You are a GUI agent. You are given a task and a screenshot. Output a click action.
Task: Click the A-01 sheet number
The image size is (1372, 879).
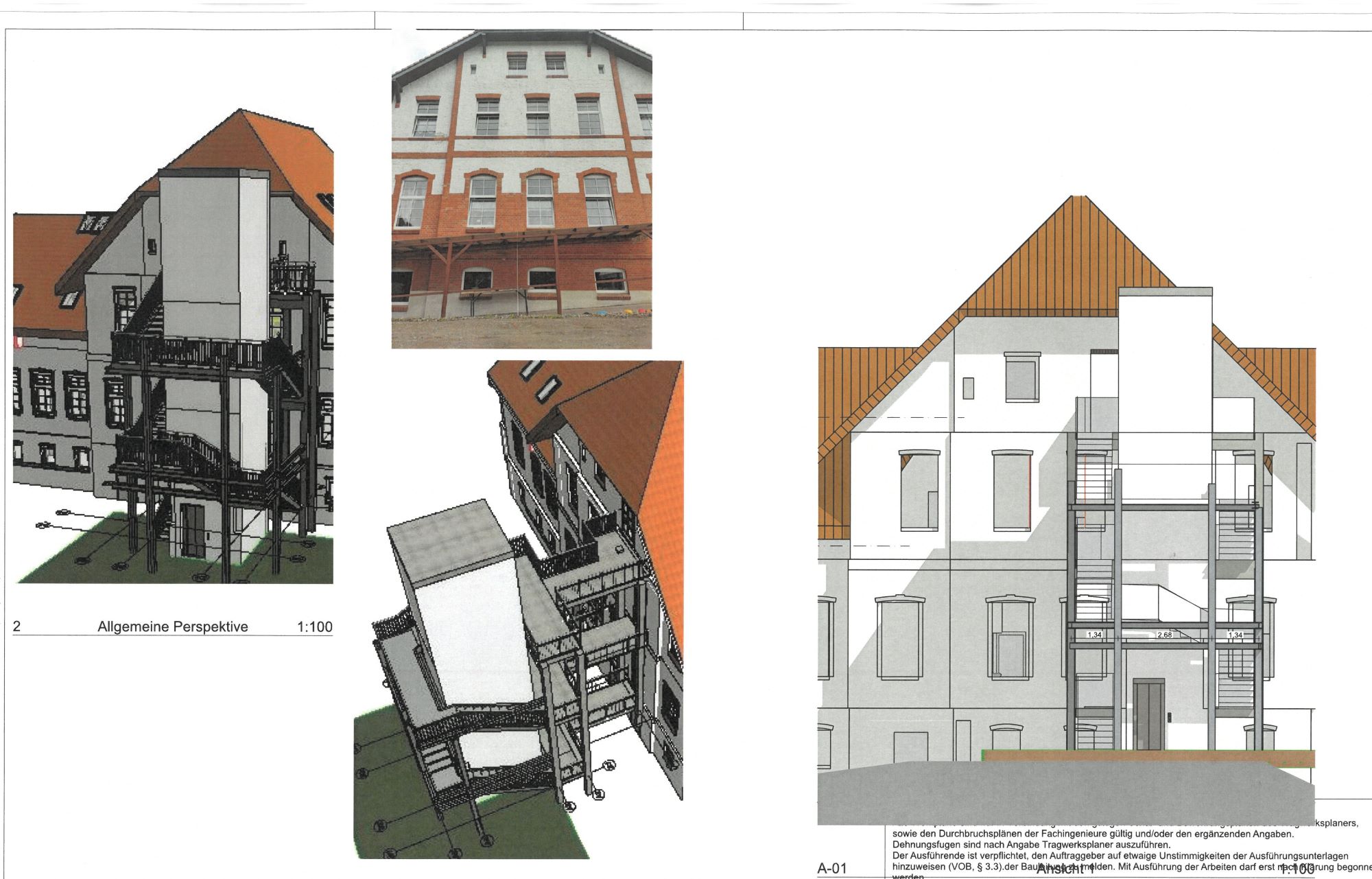(x=832, y=869)
